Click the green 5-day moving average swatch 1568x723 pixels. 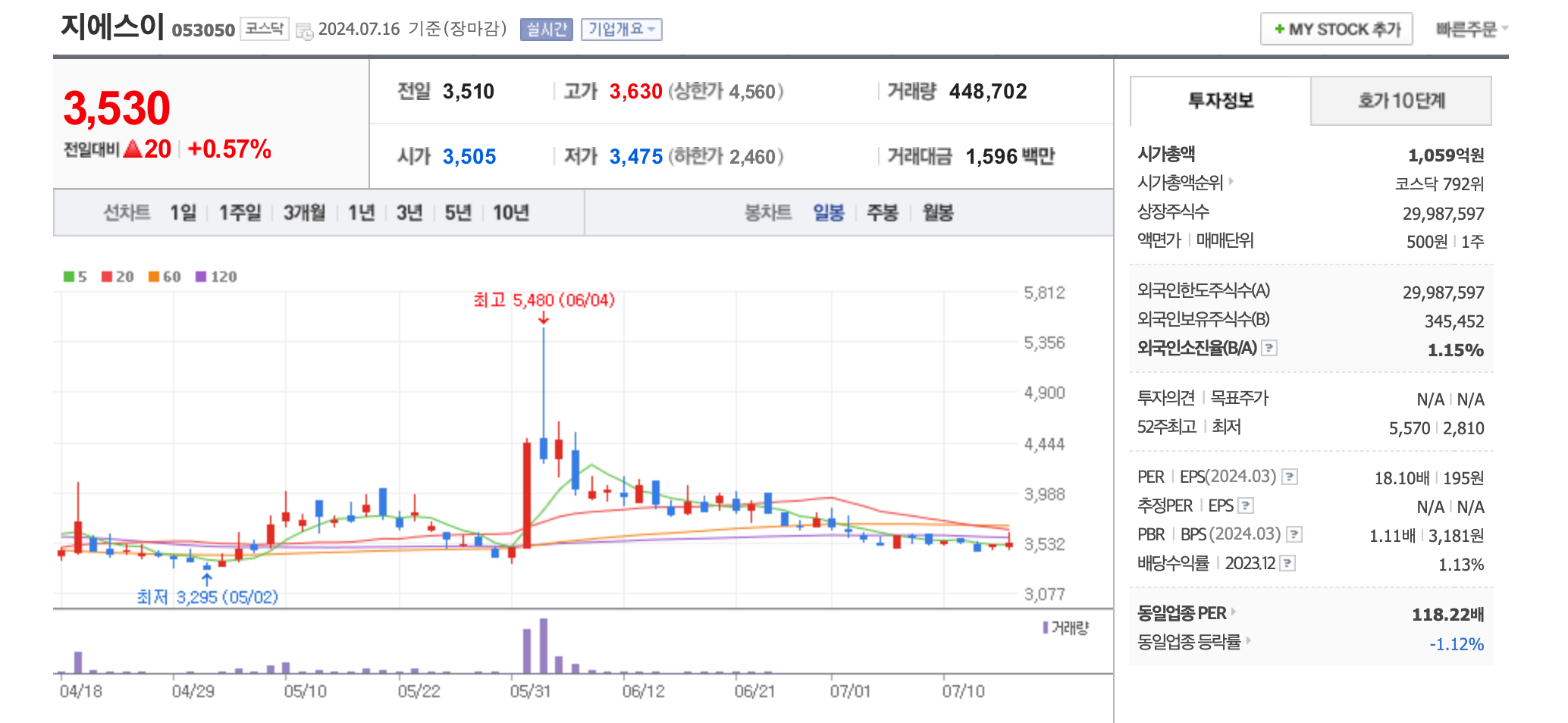[x=67, y=277]
